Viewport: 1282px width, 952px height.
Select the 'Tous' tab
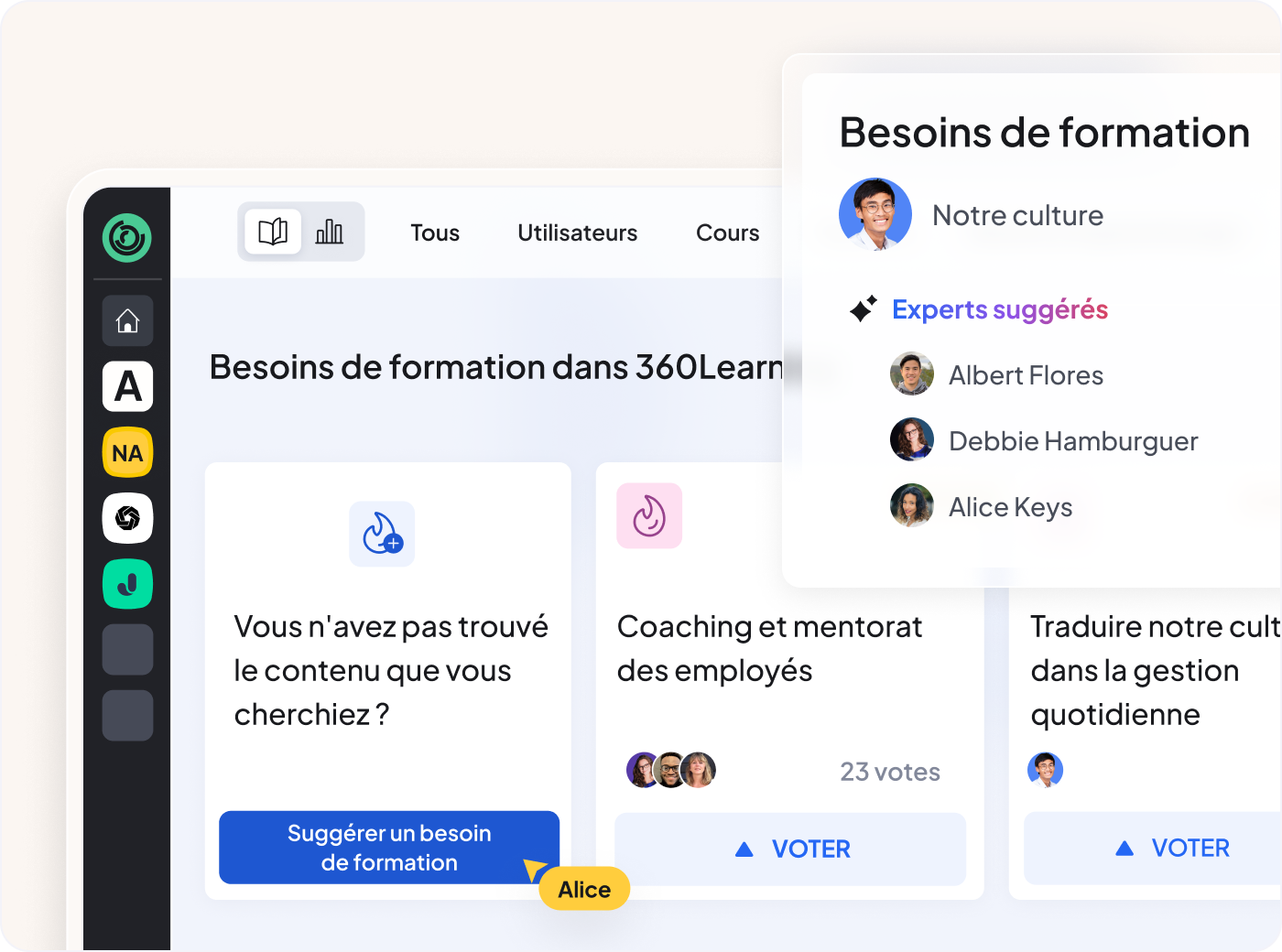tap(435, 233)
